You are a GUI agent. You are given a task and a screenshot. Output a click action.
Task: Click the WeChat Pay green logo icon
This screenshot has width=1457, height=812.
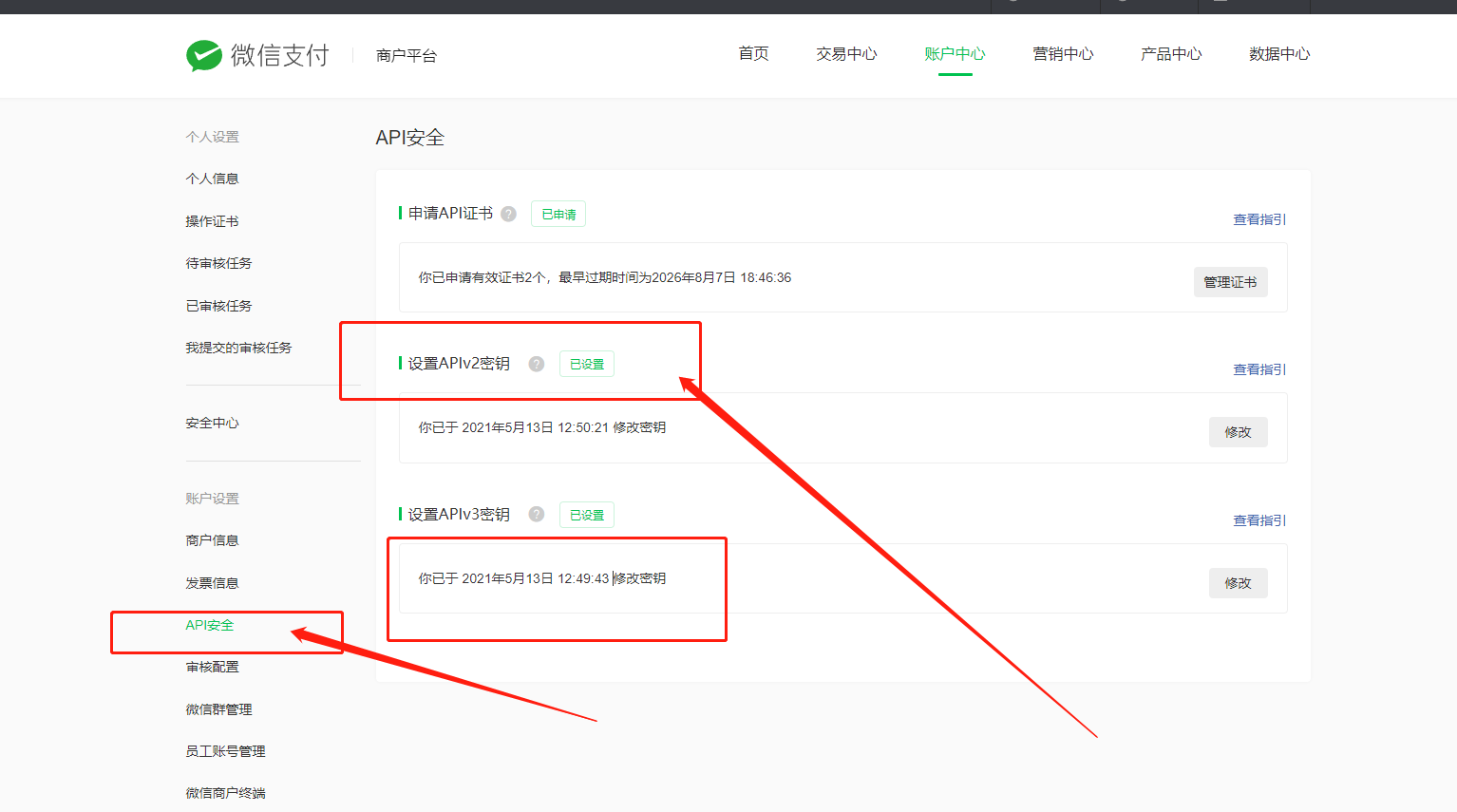point(204,56)
